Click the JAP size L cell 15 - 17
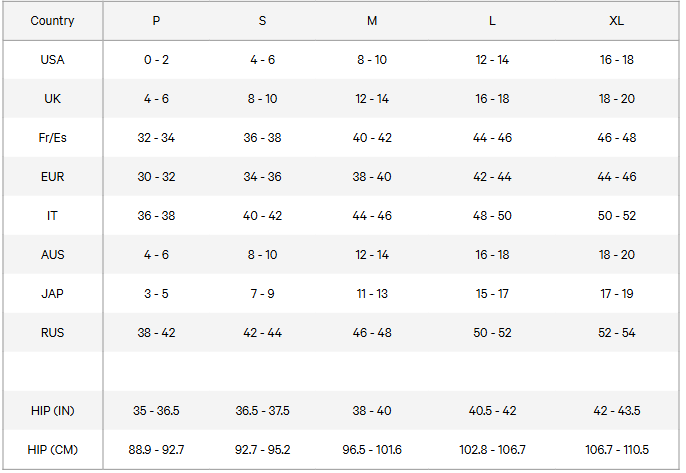This screenshot has width=686, height=473. pyautogui.click(x=492, y=294)
